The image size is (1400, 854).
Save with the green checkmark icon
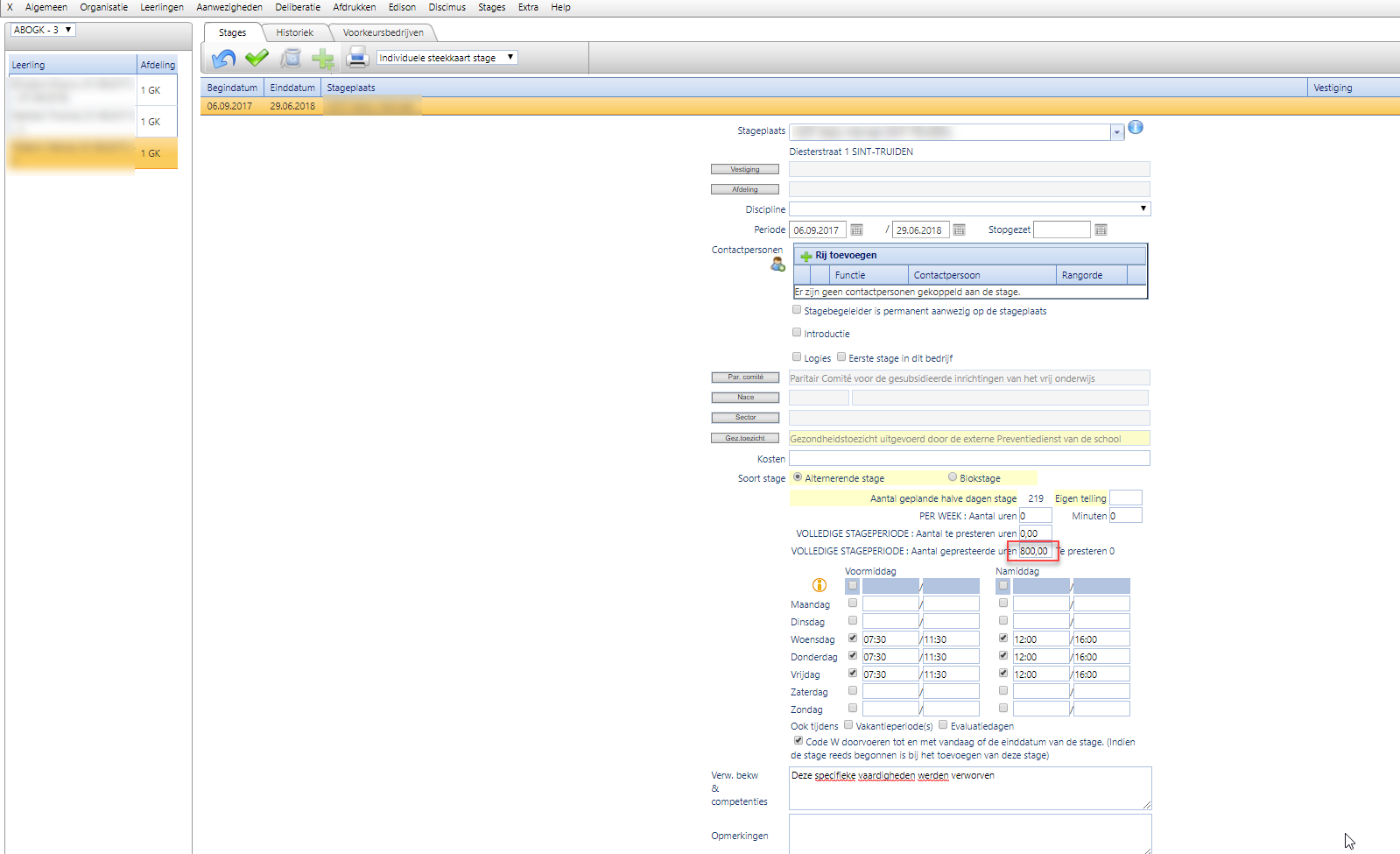click(x=257, y=59)
